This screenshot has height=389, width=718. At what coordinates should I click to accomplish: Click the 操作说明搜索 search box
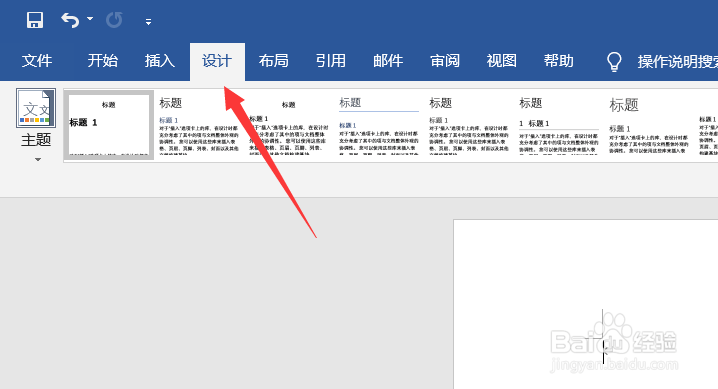[x=678, y=62]
